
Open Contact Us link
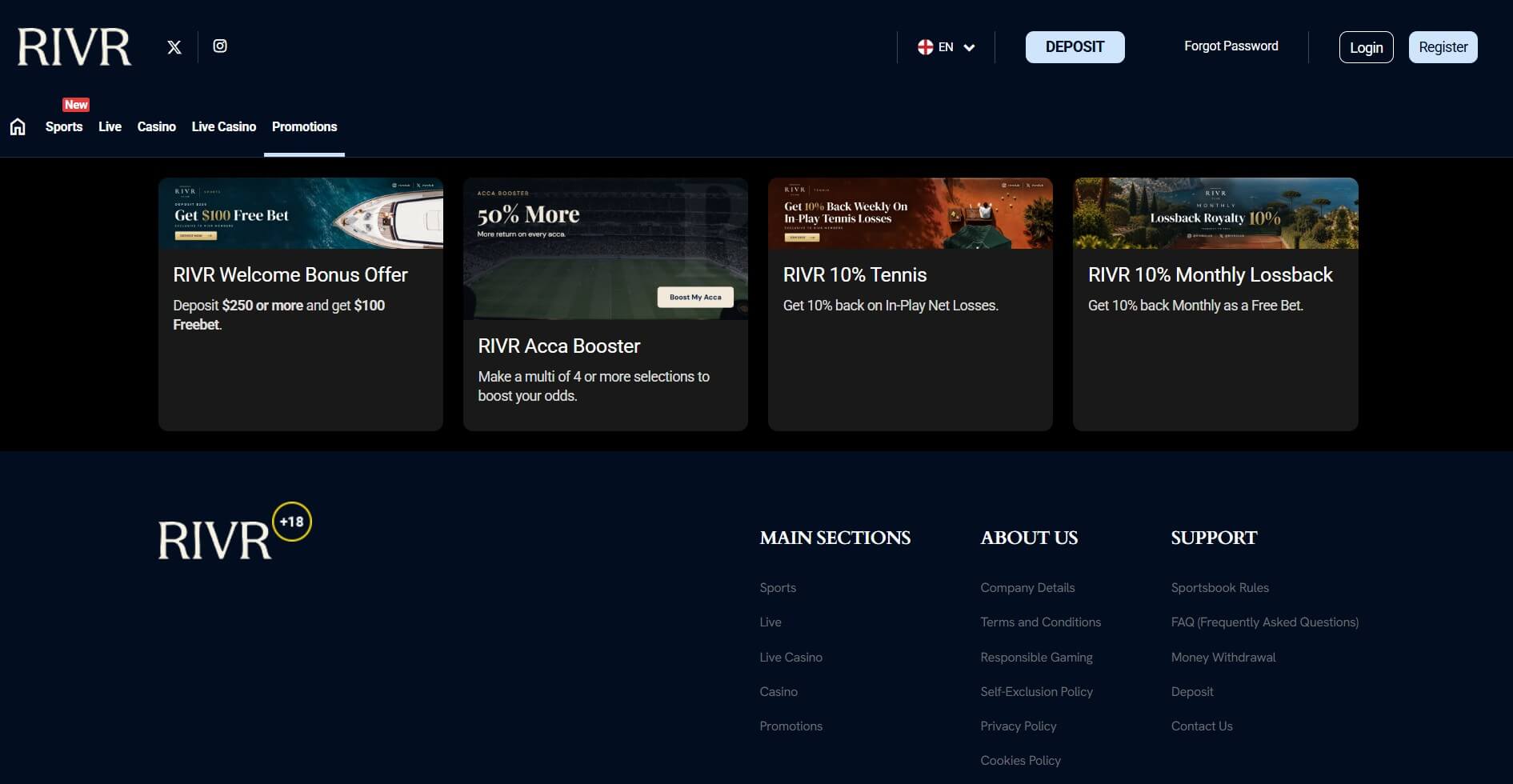(1201, 726)
